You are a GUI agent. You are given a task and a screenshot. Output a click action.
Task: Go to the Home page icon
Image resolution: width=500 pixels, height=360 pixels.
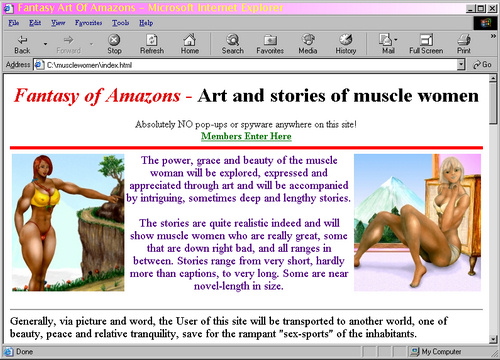tap(190, 44)
